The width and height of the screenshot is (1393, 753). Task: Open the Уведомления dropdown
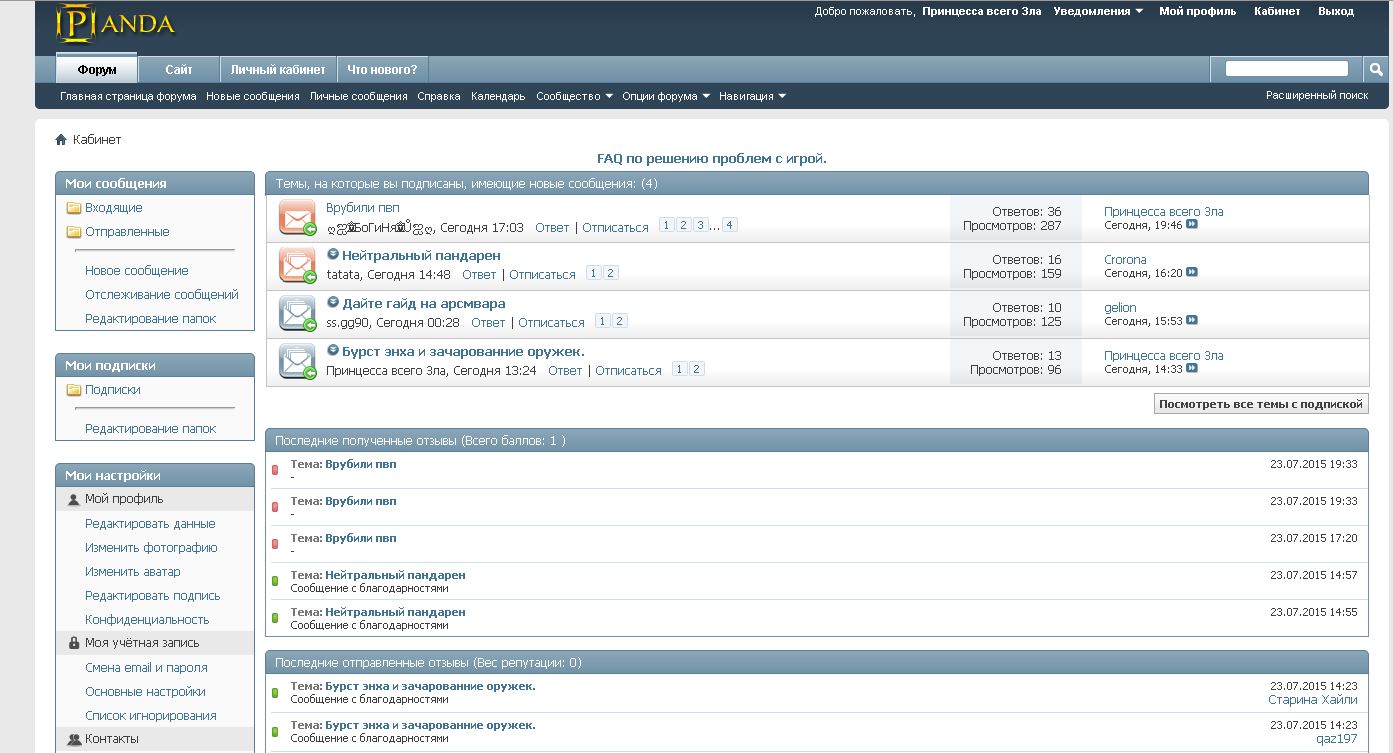pos(1098,12)
